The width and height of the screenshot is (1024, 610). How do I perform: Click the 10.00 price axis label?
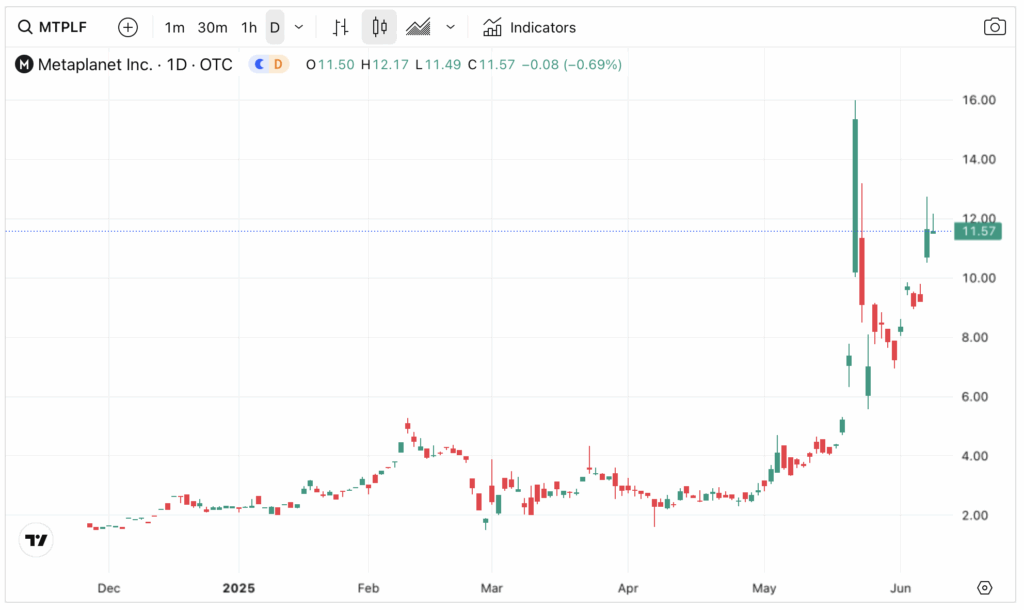click(978, 278)
